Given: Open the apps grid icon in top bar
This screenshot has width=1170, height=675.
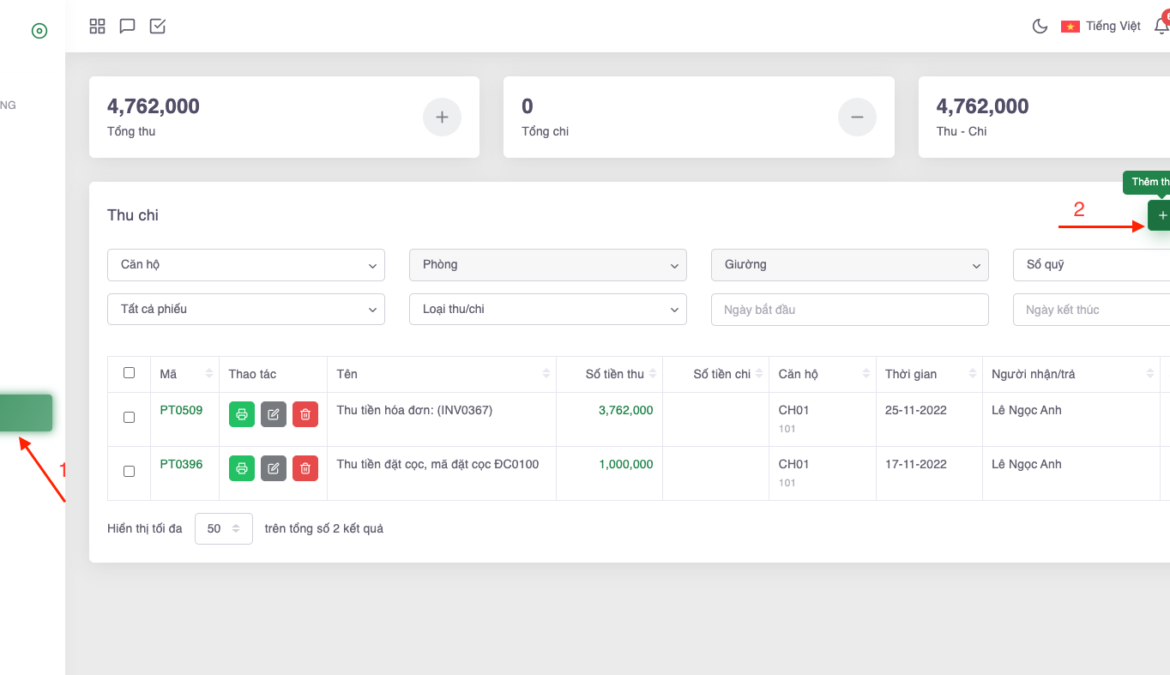Looking at the screenshot, I should 97,27.
